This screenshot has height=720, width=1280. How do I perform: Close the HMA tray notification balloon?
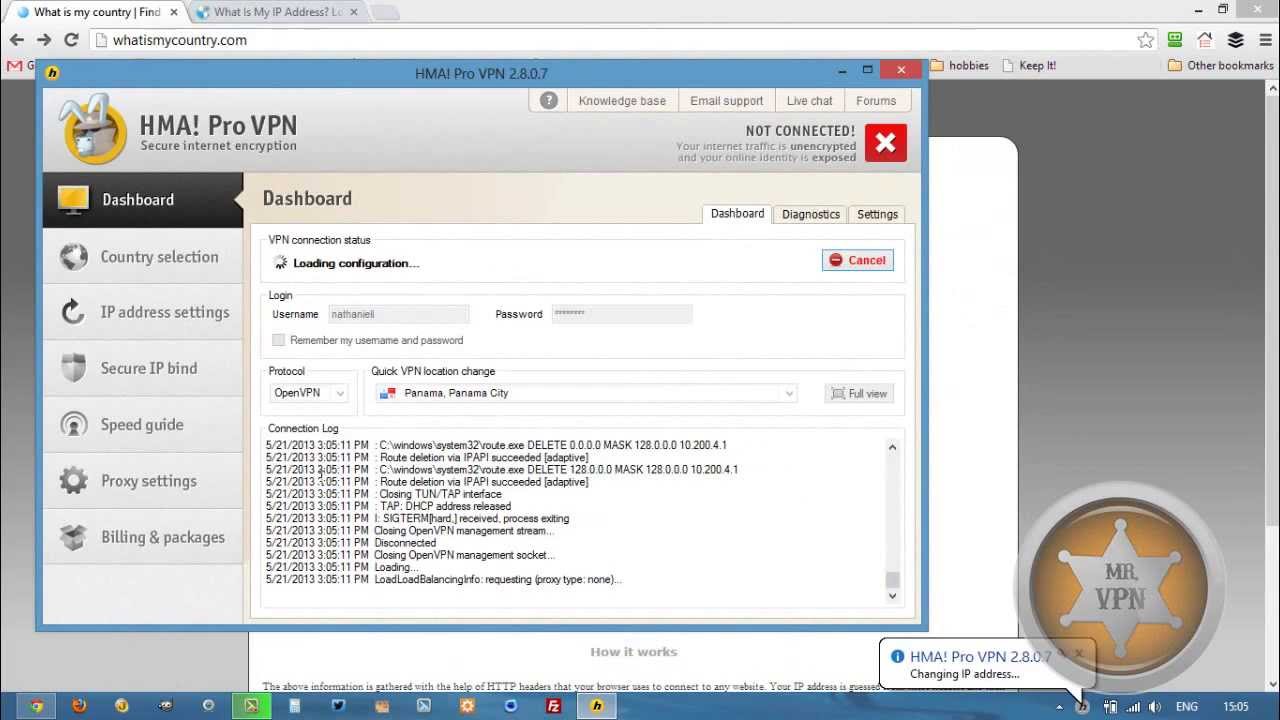pos(1079,654)
